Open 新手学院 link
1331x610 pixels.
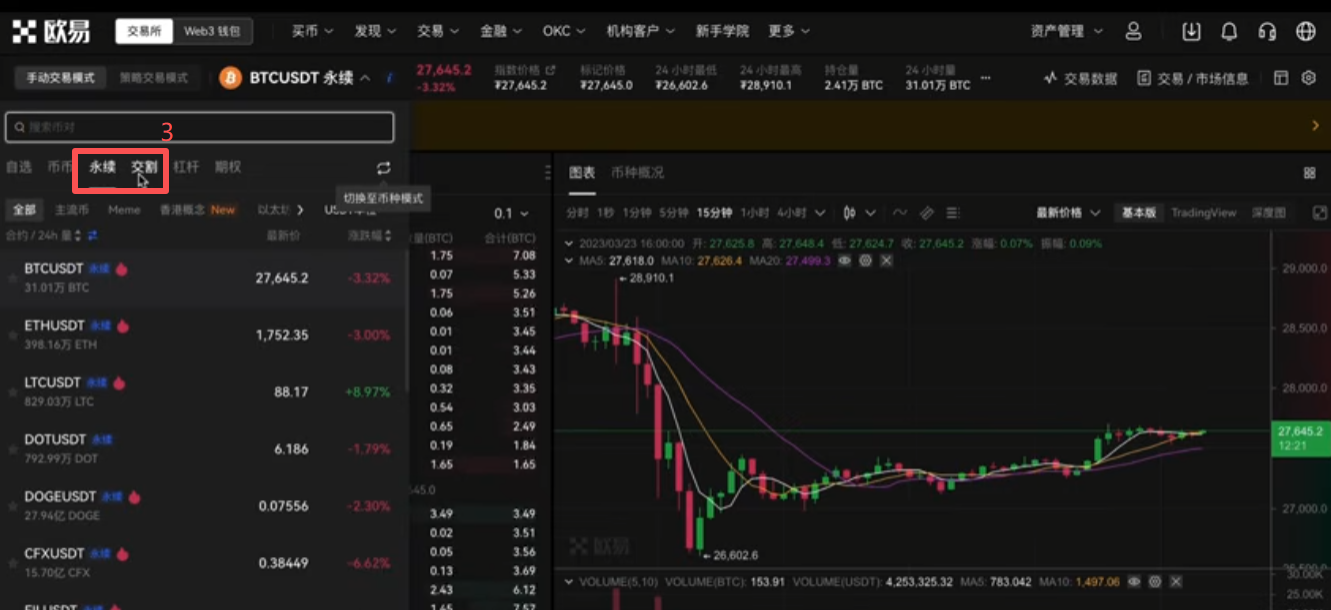pos(722,31)
